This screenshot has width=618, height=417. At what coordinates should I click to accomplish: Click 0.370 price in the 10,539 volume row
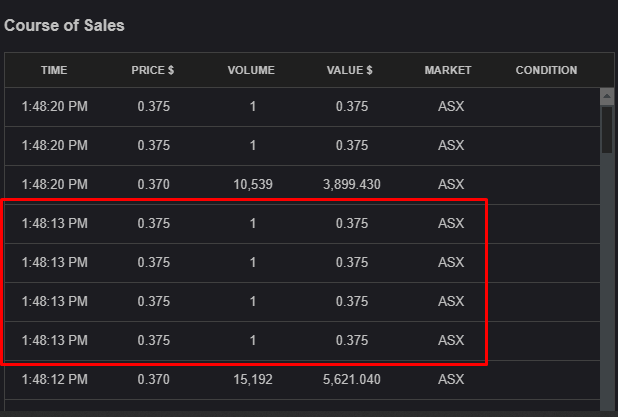click(154, 184)
